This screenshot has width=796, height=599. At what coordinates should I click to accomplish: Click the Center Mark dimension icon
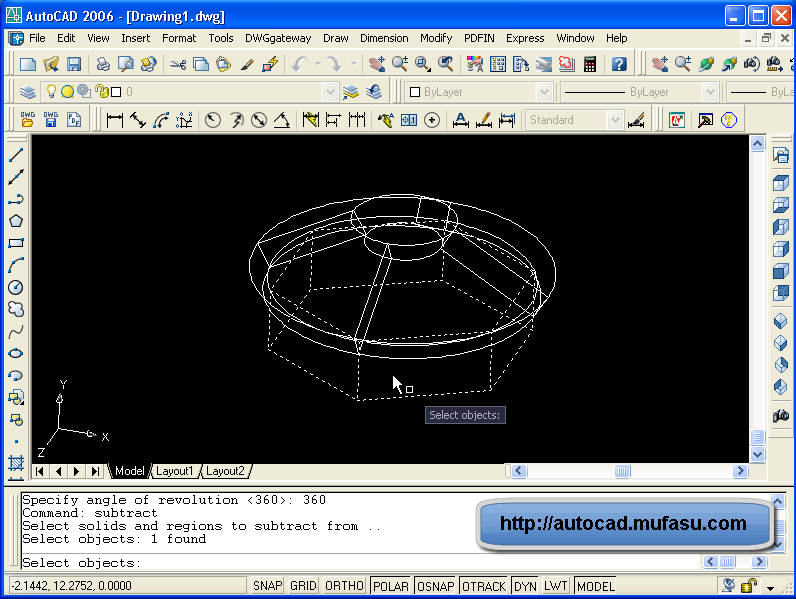point(432,120)
